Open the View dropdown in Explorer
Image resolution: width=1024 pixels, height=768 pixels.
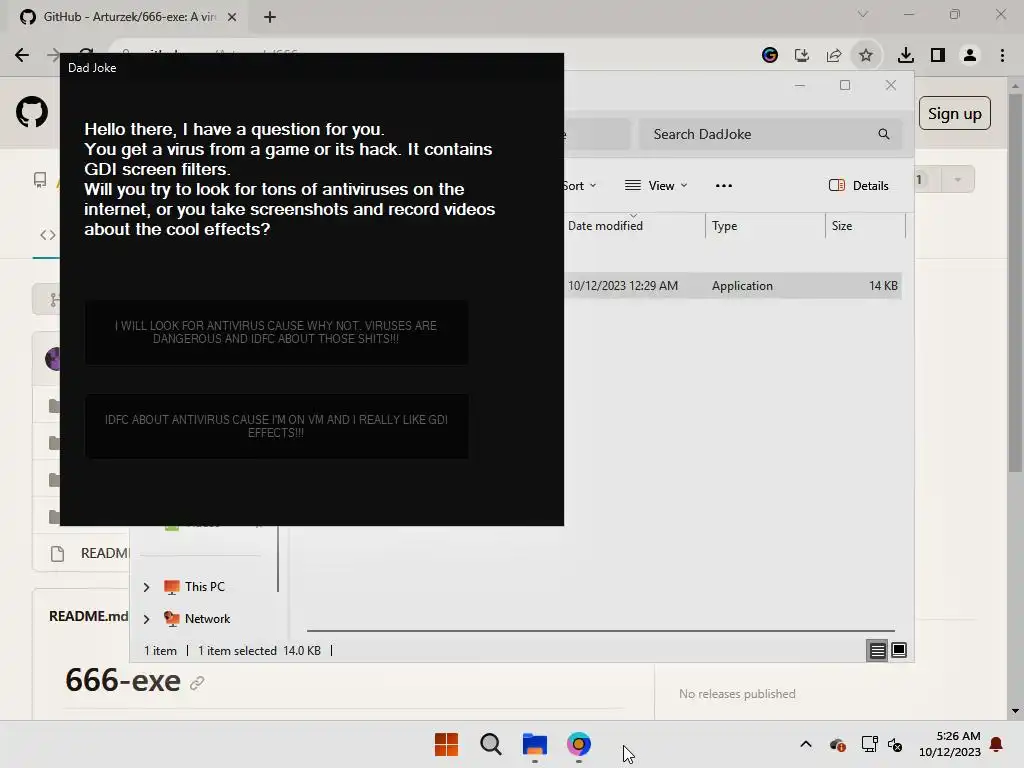(656, 185)
